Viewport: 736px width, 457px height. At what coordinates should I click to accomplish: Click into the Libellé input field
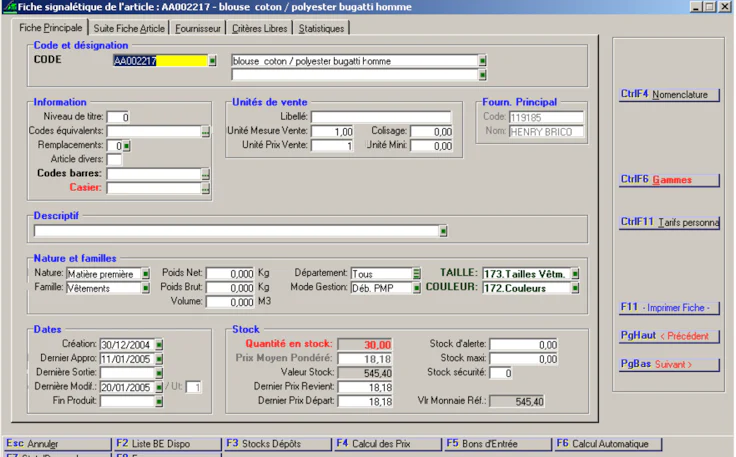(x=380, y=117)
